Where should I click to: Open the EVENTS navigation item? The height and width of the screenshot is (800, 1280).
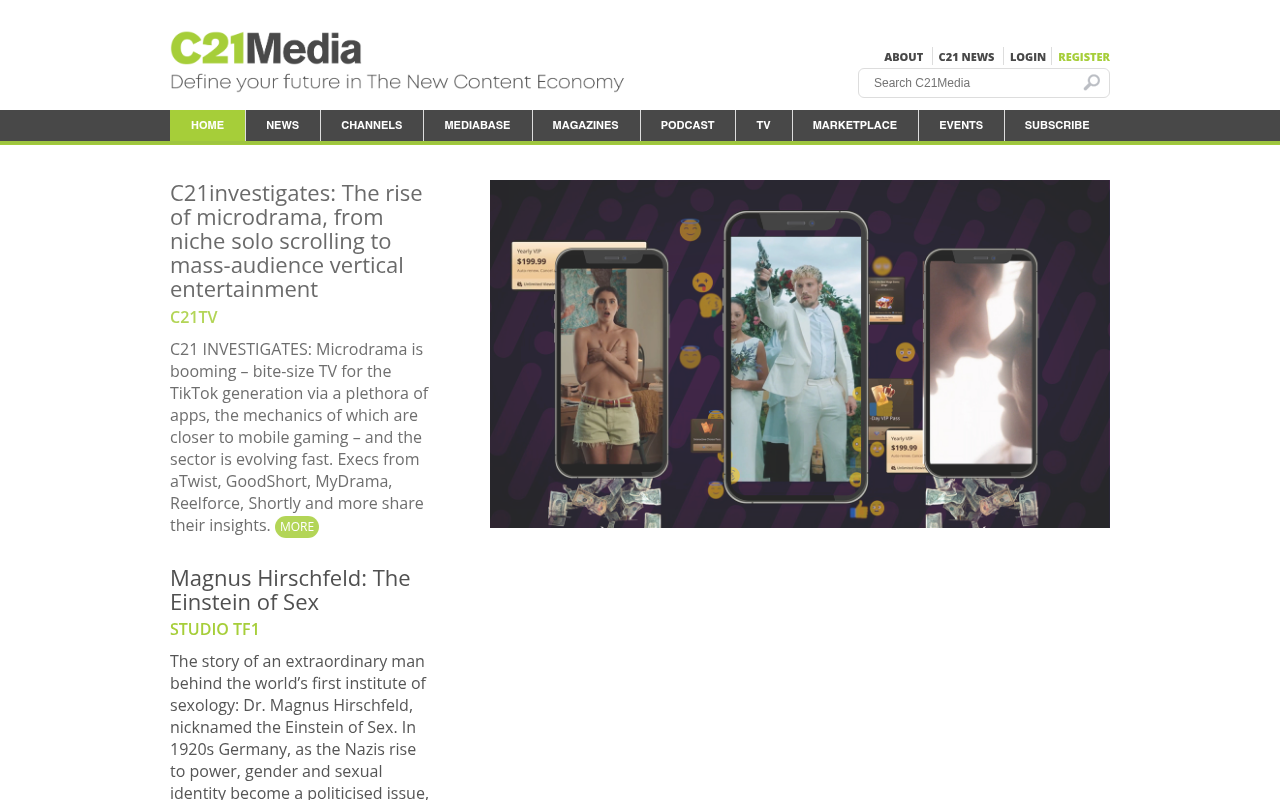961,125
